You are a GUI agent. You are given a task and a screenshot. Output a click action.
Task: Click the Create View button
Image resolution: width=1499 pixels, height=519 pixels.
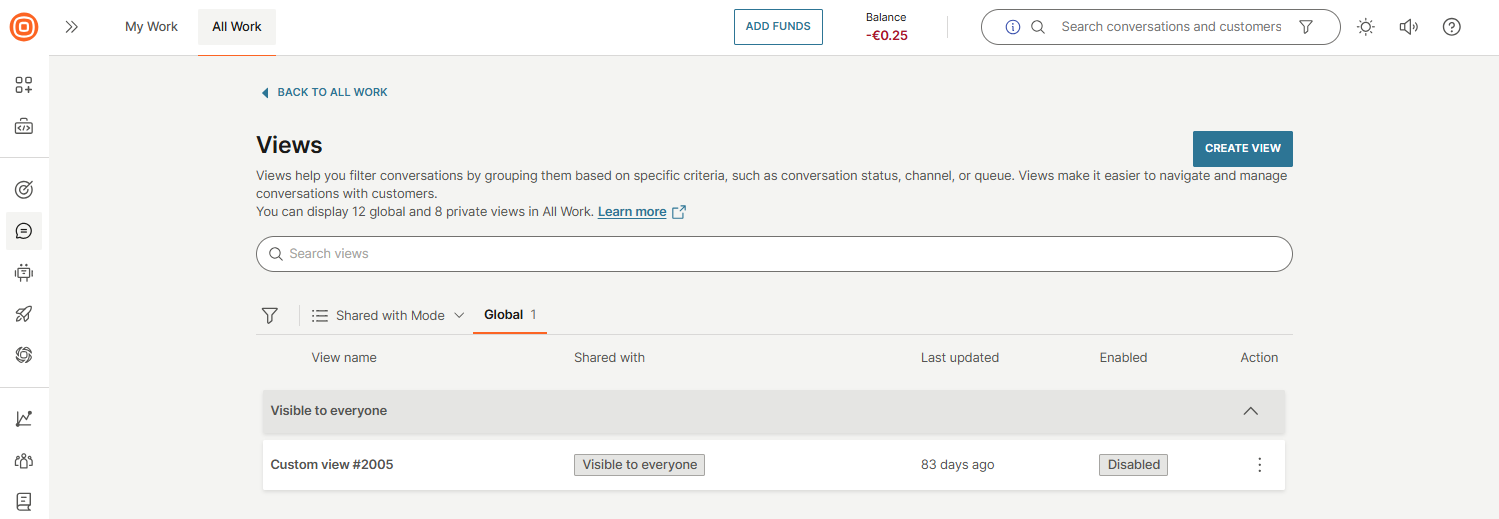tap(1242, 148)
